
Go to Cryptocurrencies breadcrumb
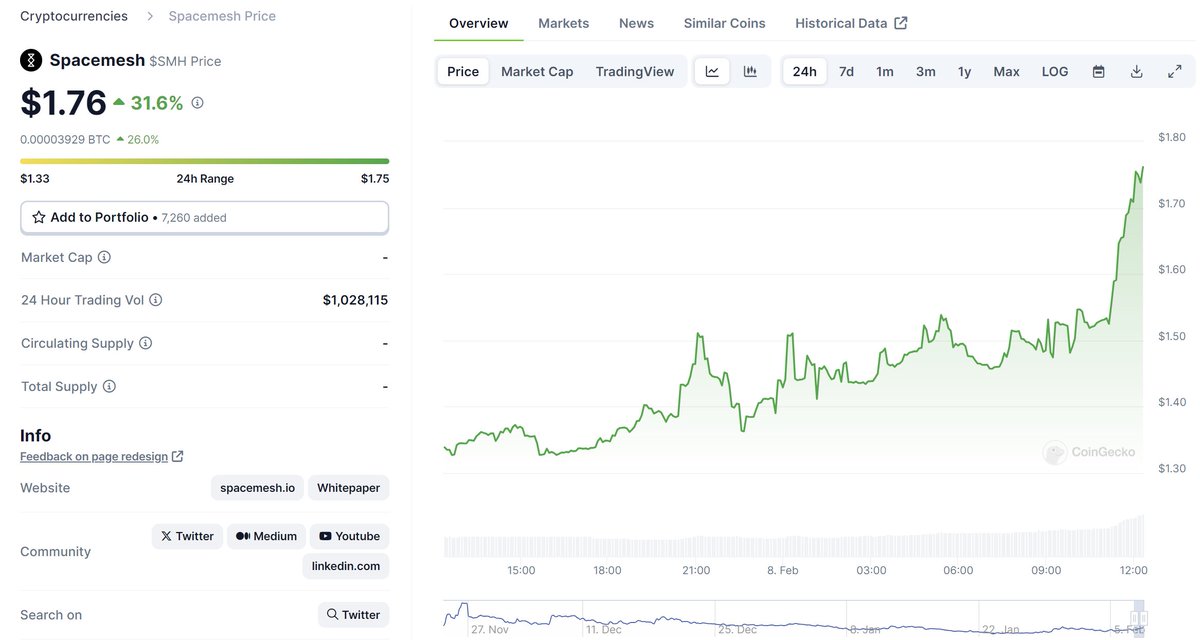pyautogui.click(x=74, y=16)
